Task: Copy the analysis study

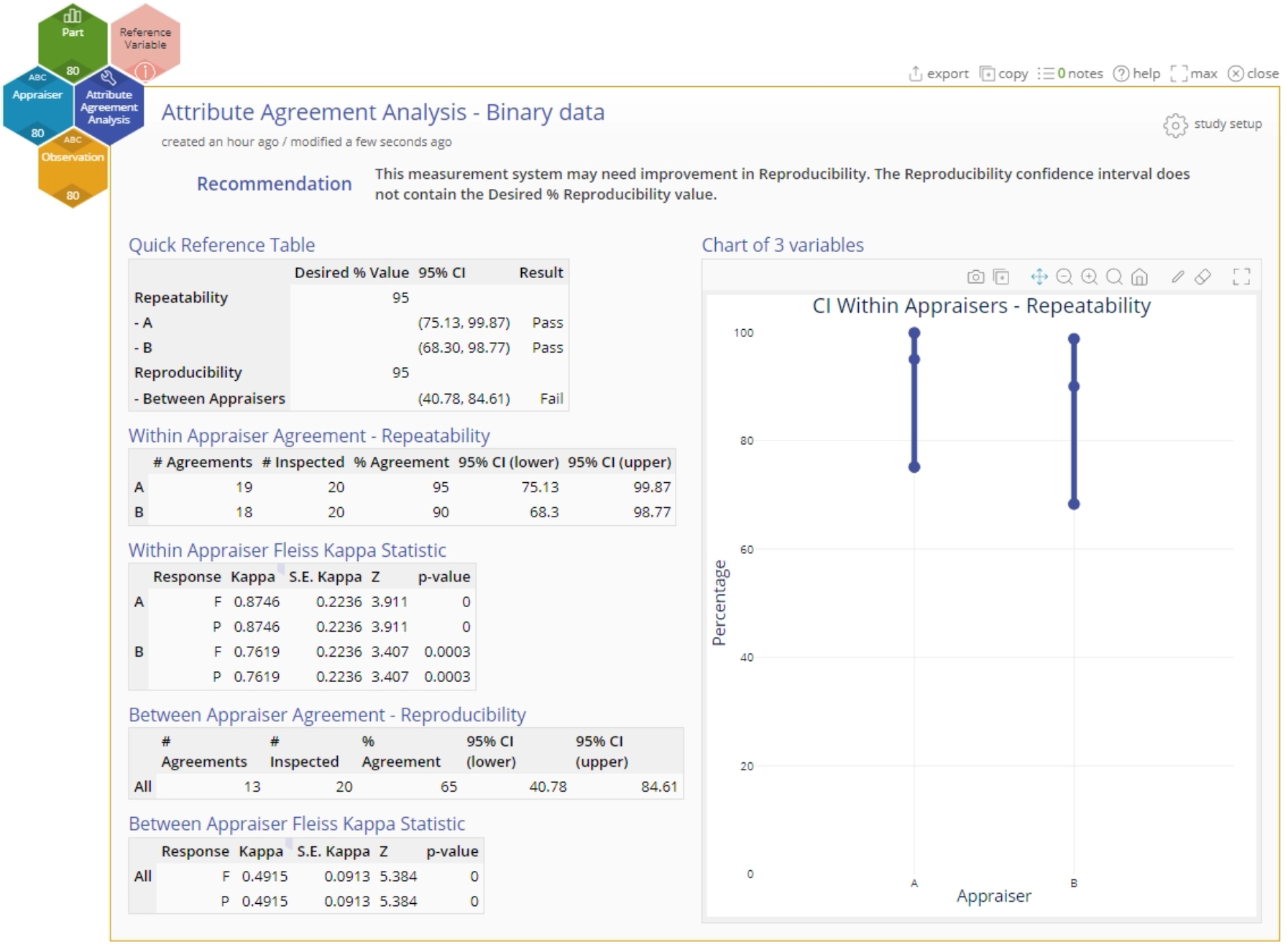Action: pos(1004,73)
